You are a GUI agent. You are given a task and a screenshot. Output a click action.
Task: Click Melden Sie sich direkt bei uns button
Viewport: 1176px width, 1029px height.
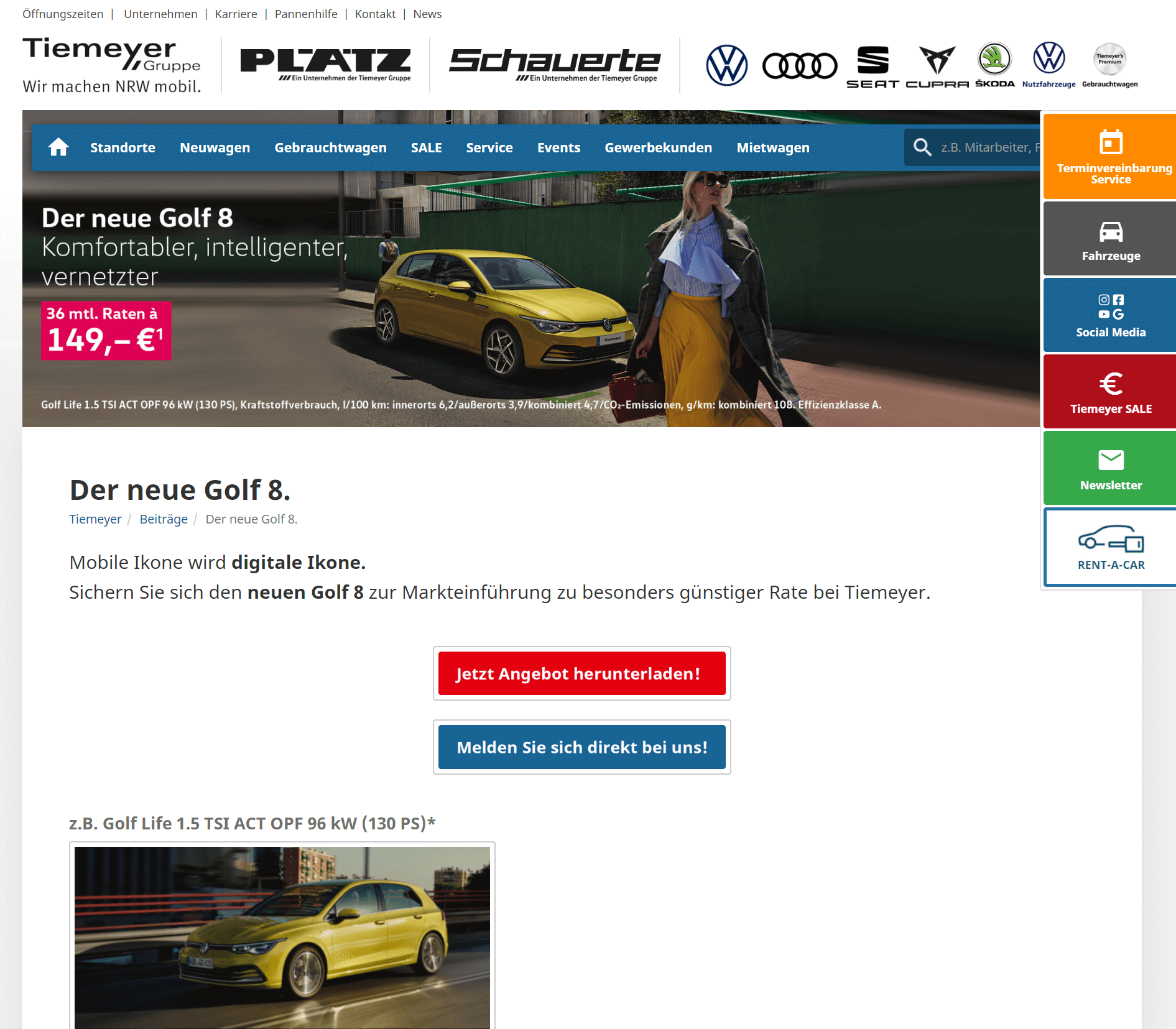[581, 747]
